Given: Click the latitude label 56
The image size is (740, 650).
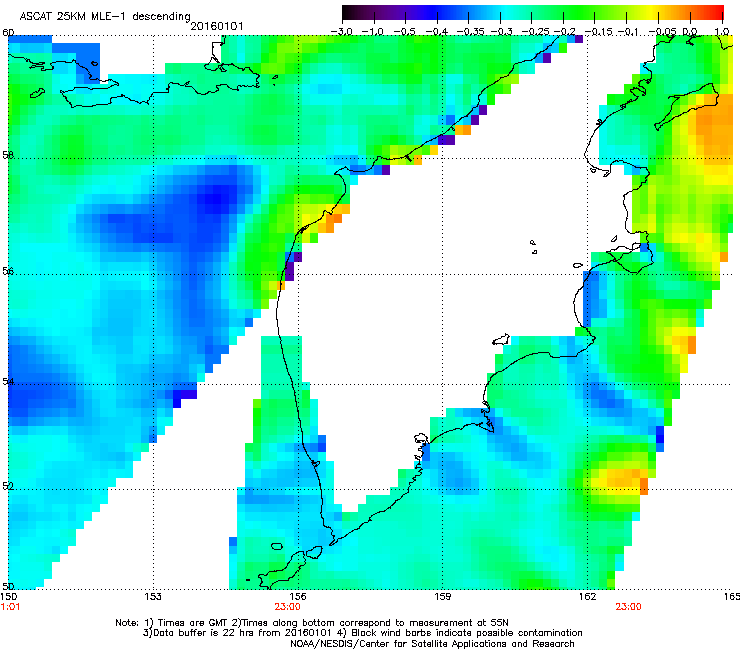Looking at the screenshot, I should click(8, 271).
